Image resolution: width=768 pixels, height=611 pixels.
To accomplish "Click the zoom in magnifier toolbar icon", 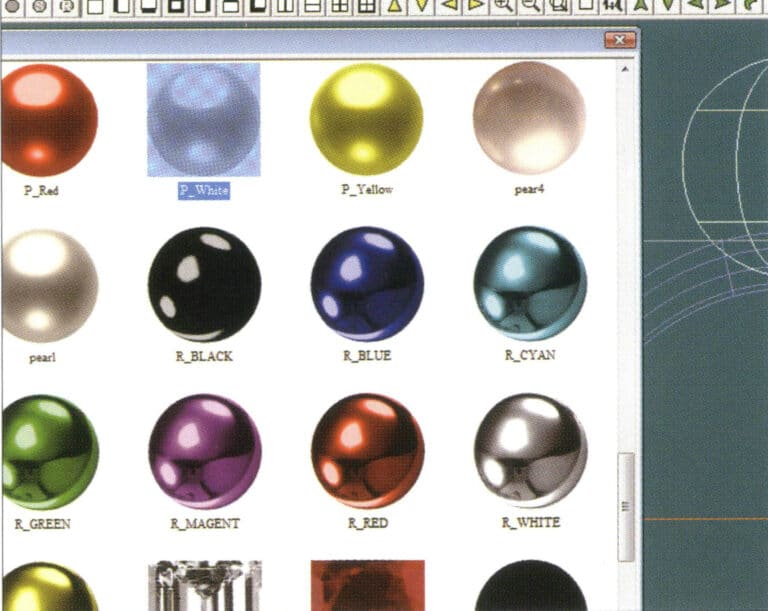I will click(x=504, y=5).
